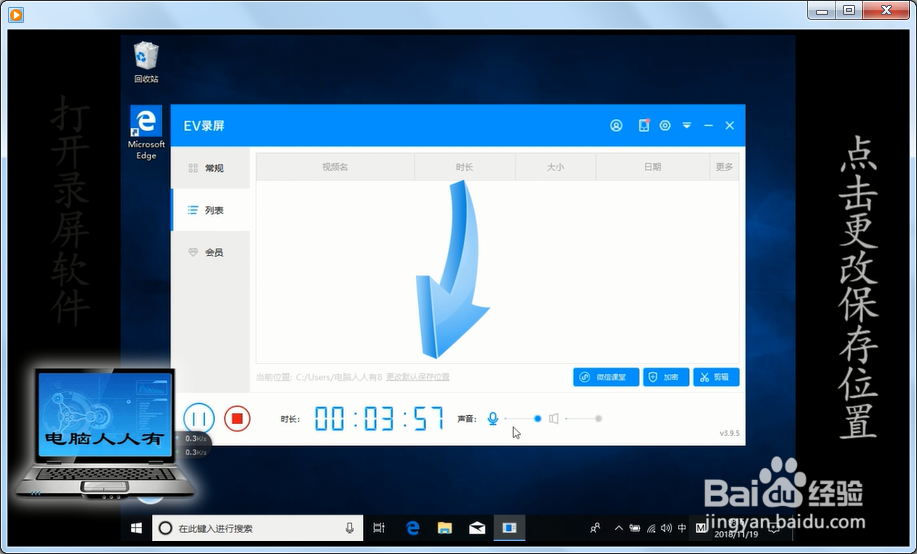Click the video player app icon in title bar
The image size is (917, 554).
coord(16,14)
